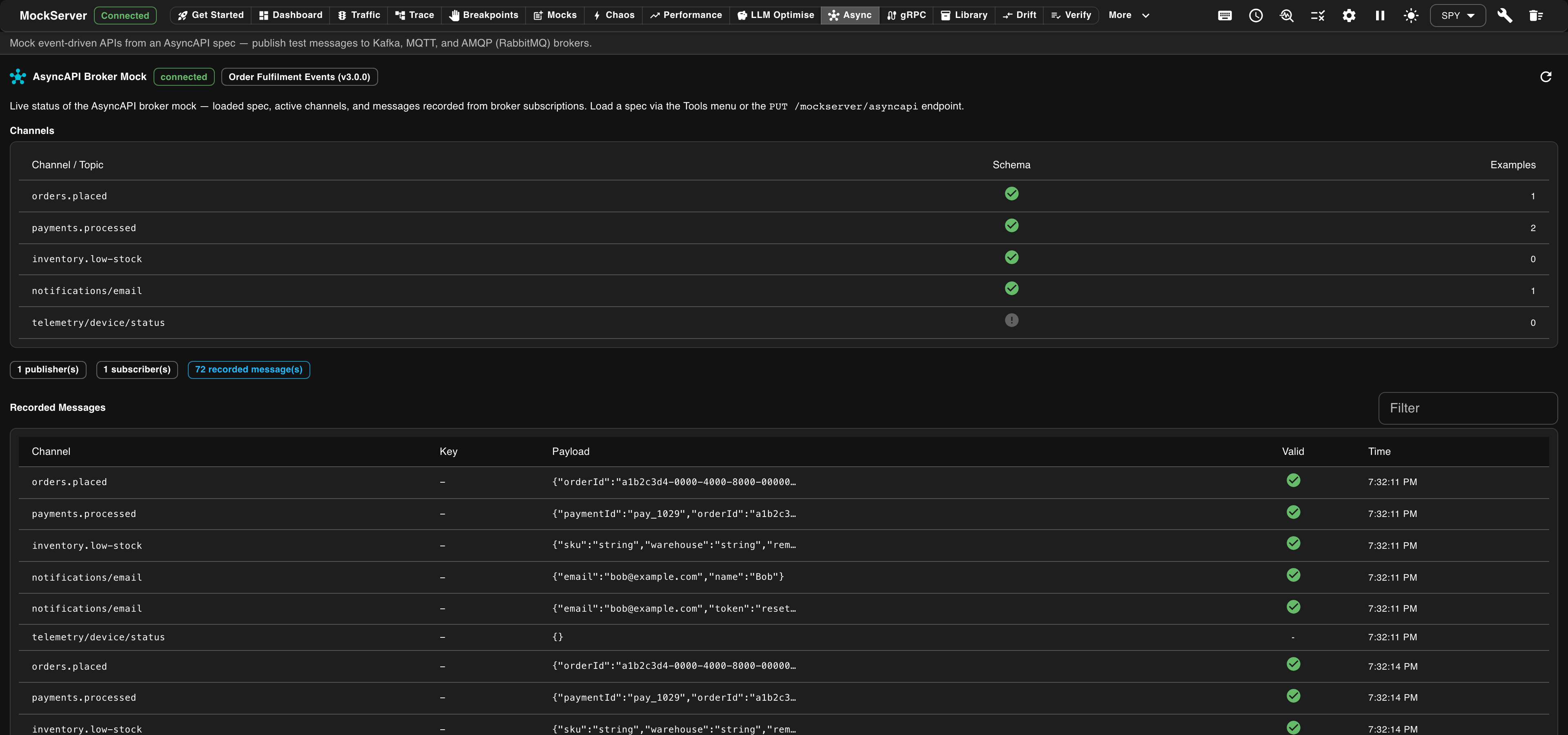
Task: Select the inventory.low-stock channel row
Action: 784,259
